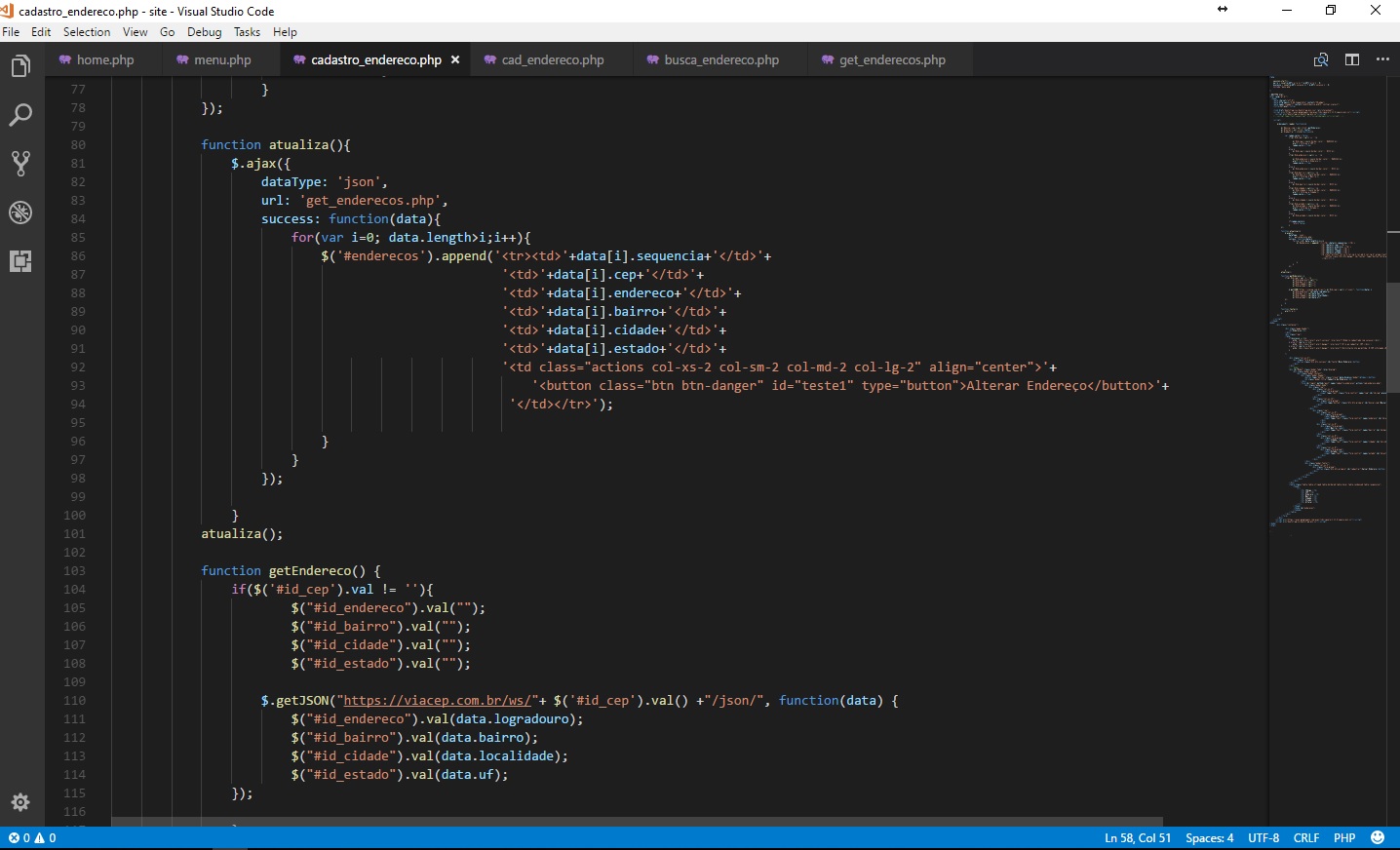Open the Debug menu
1400x850 pixels.
point(205,32)
